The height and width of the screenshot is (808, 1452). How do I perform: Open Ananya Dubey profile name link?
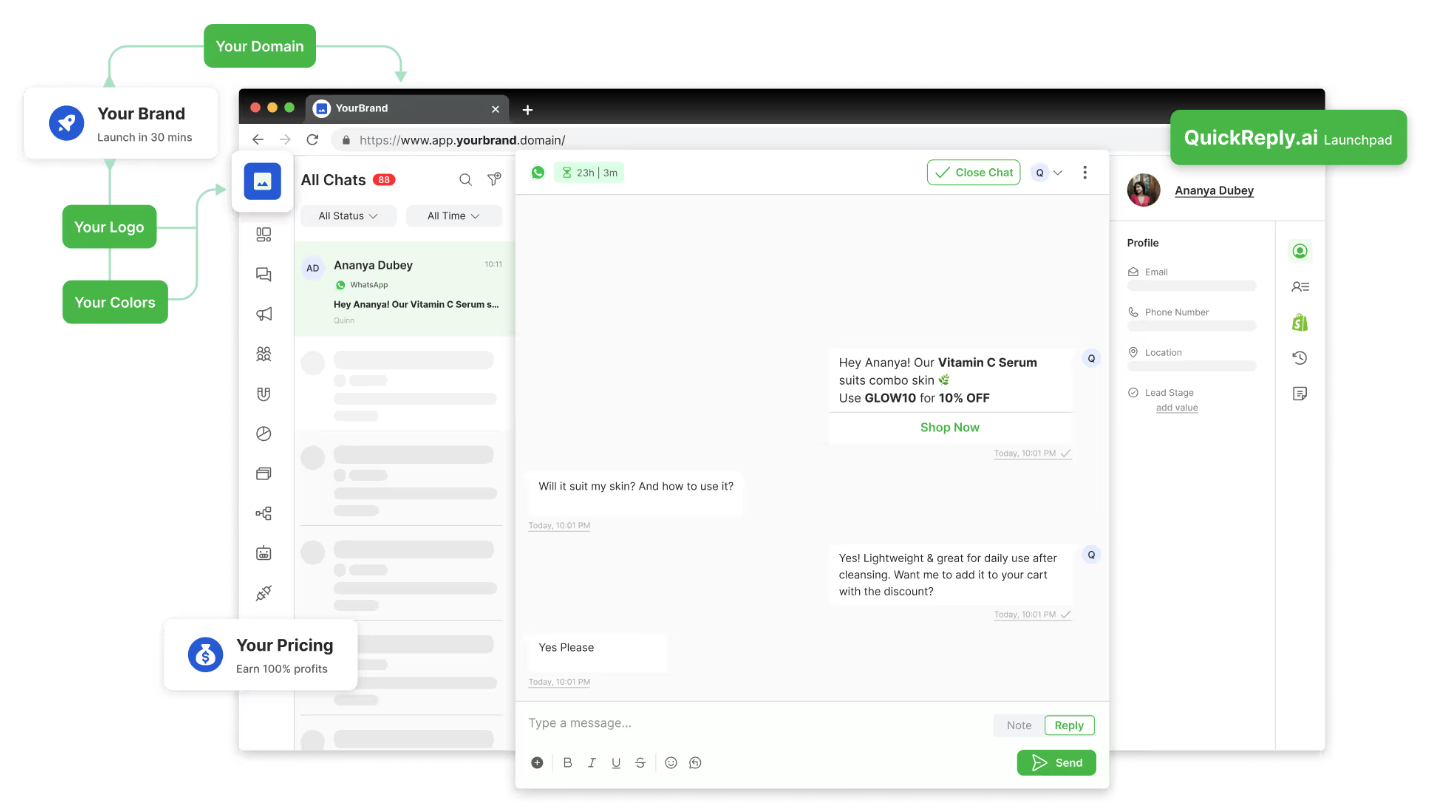1214,191
